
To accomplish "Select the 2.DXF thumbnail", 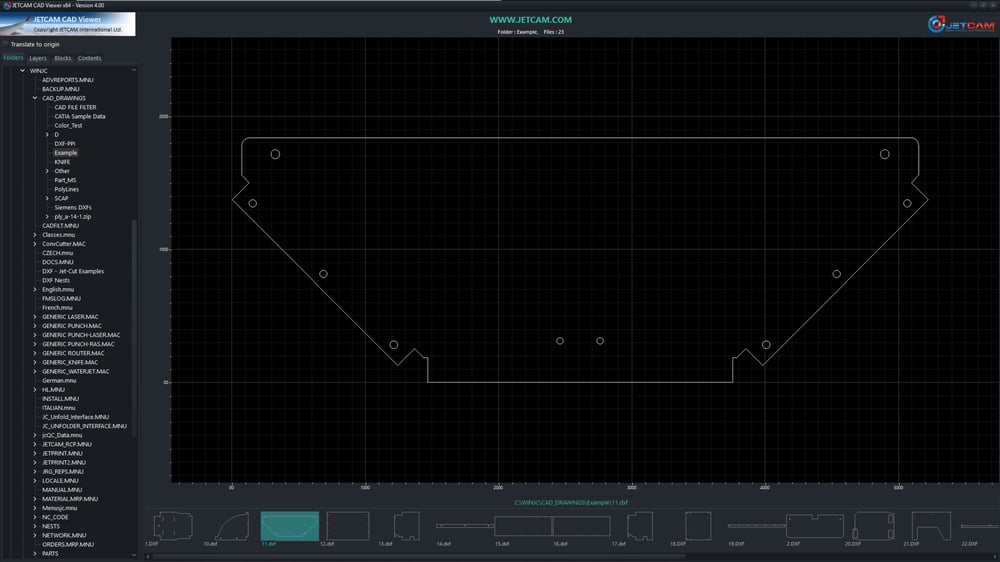I will pyautogui.click(x=809, y=526).
